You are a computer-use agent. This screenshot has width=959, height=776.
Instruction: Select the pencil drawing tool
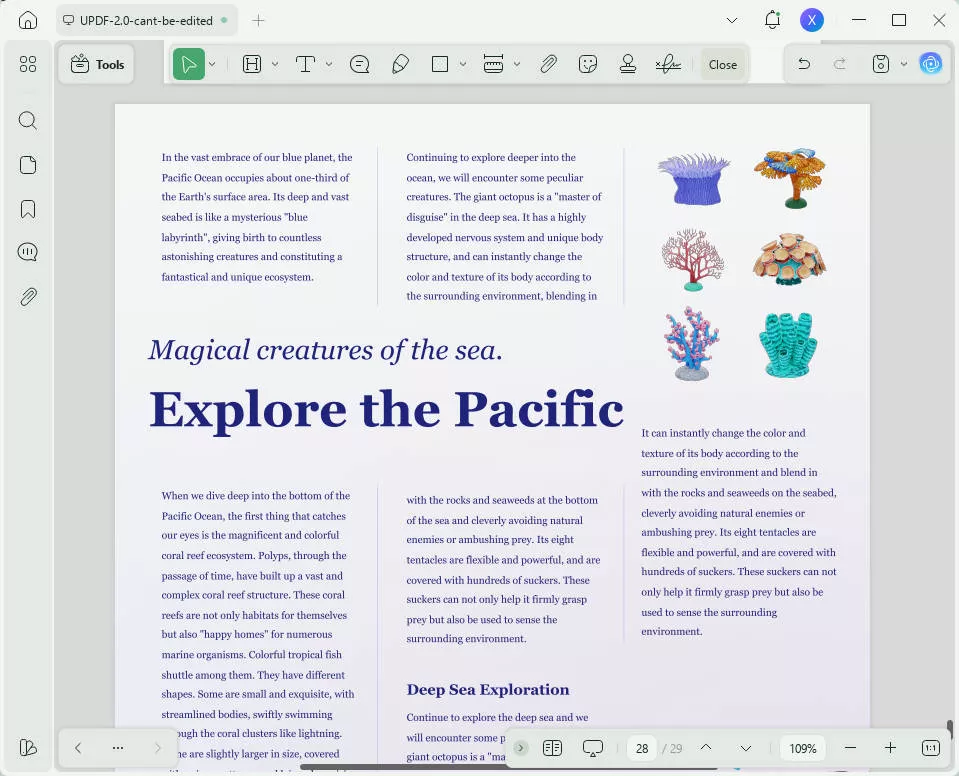pos(400,64)
